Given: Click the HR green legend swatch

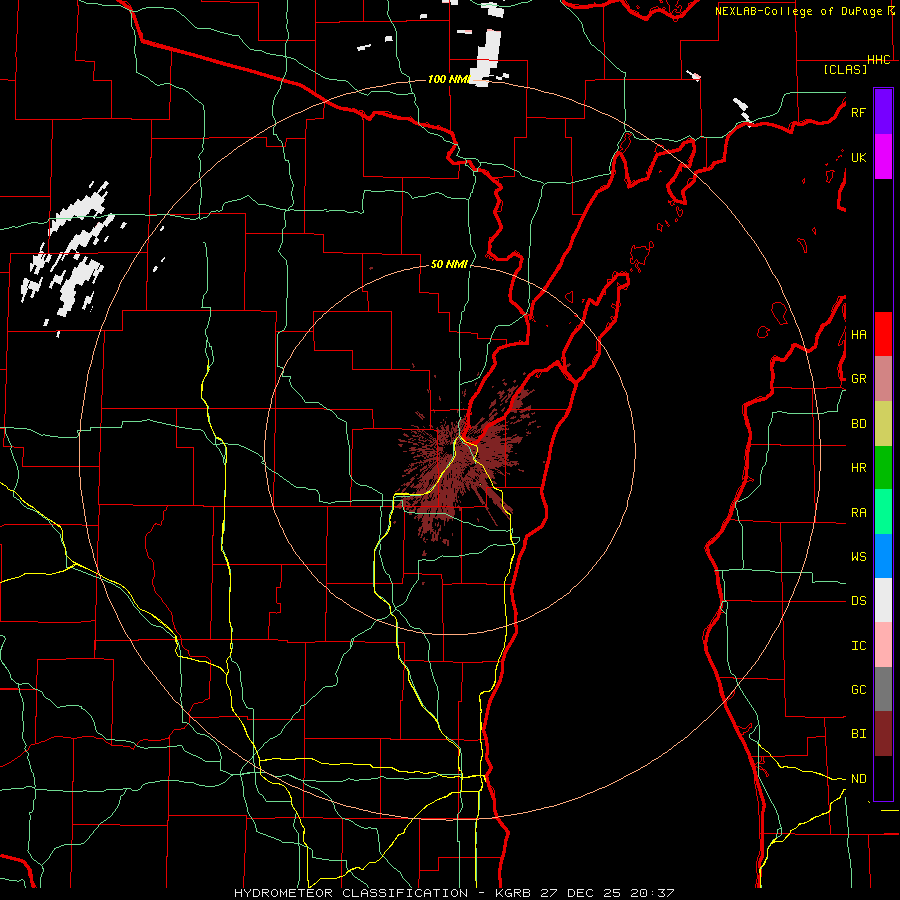Looking at the screenshot, I should pos(883,468).
